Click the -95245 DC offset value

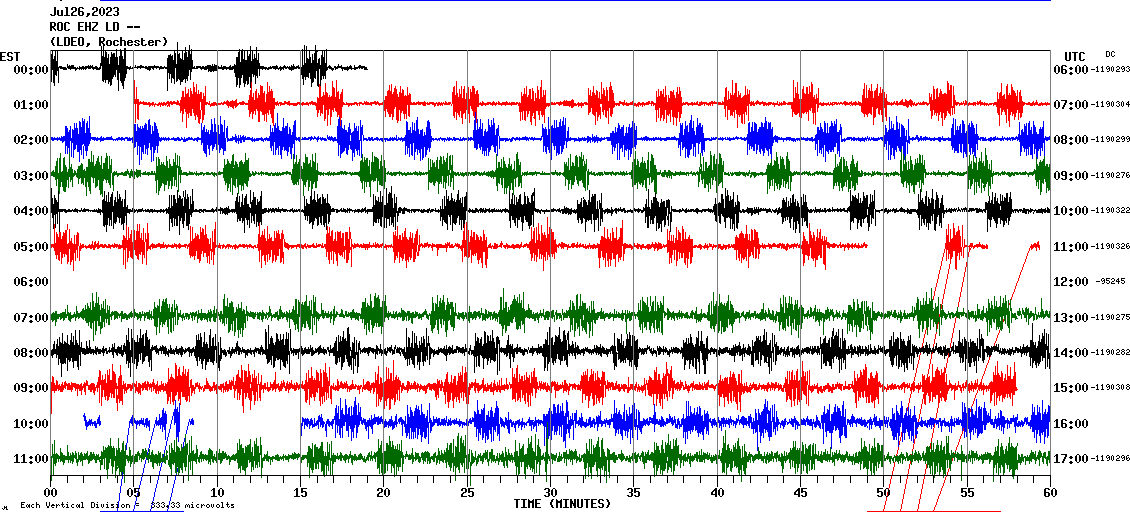(x=1109, y=282)
